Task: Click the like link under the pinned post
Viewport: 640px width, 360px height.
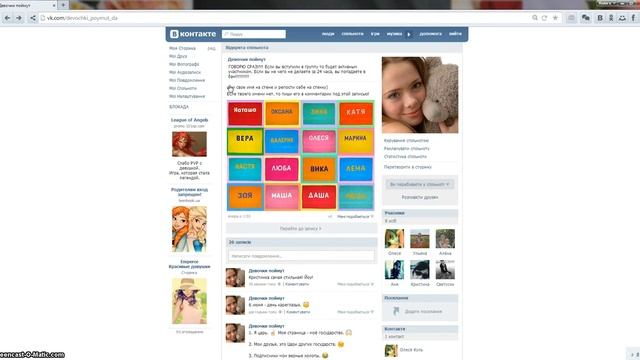Action: 355,217
